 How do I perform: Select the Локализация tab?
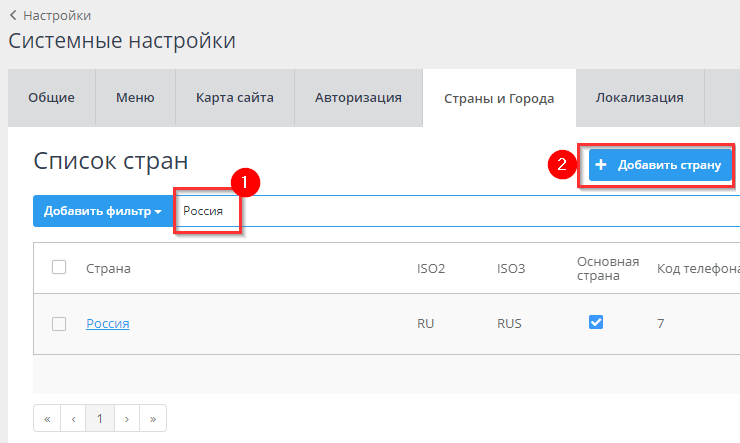pos(639,98)
